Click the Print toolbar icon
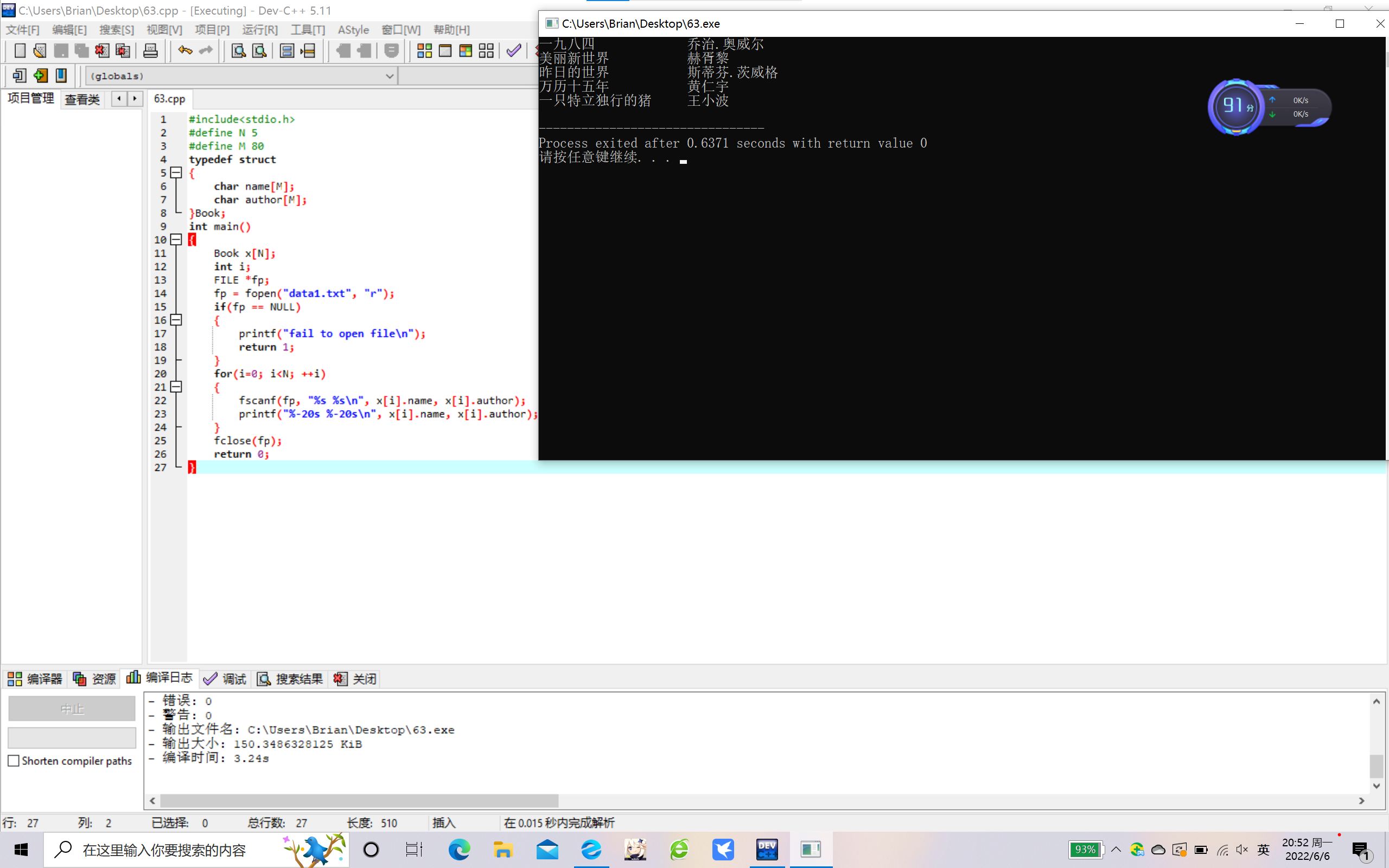Image resolution: width=1389 pixels, height=868 pixels. (150, 50)
